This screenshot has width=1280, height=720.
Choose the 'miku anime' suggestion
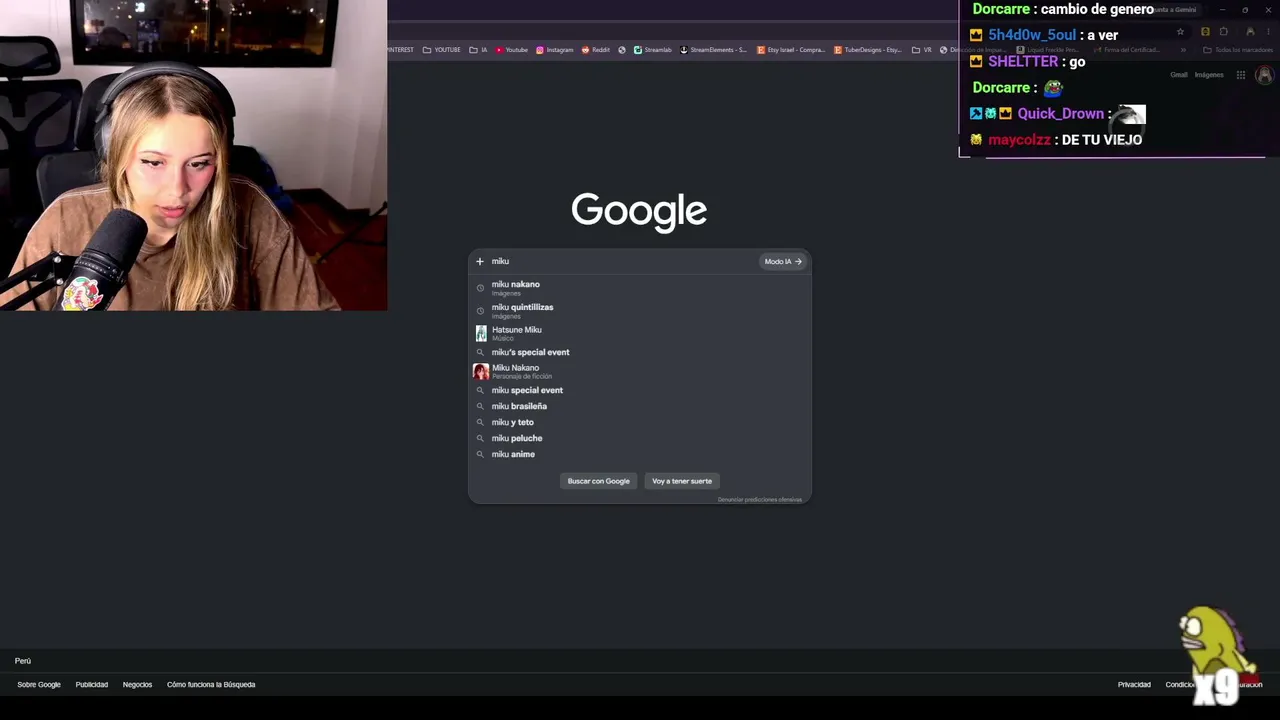tap(640, 454)
